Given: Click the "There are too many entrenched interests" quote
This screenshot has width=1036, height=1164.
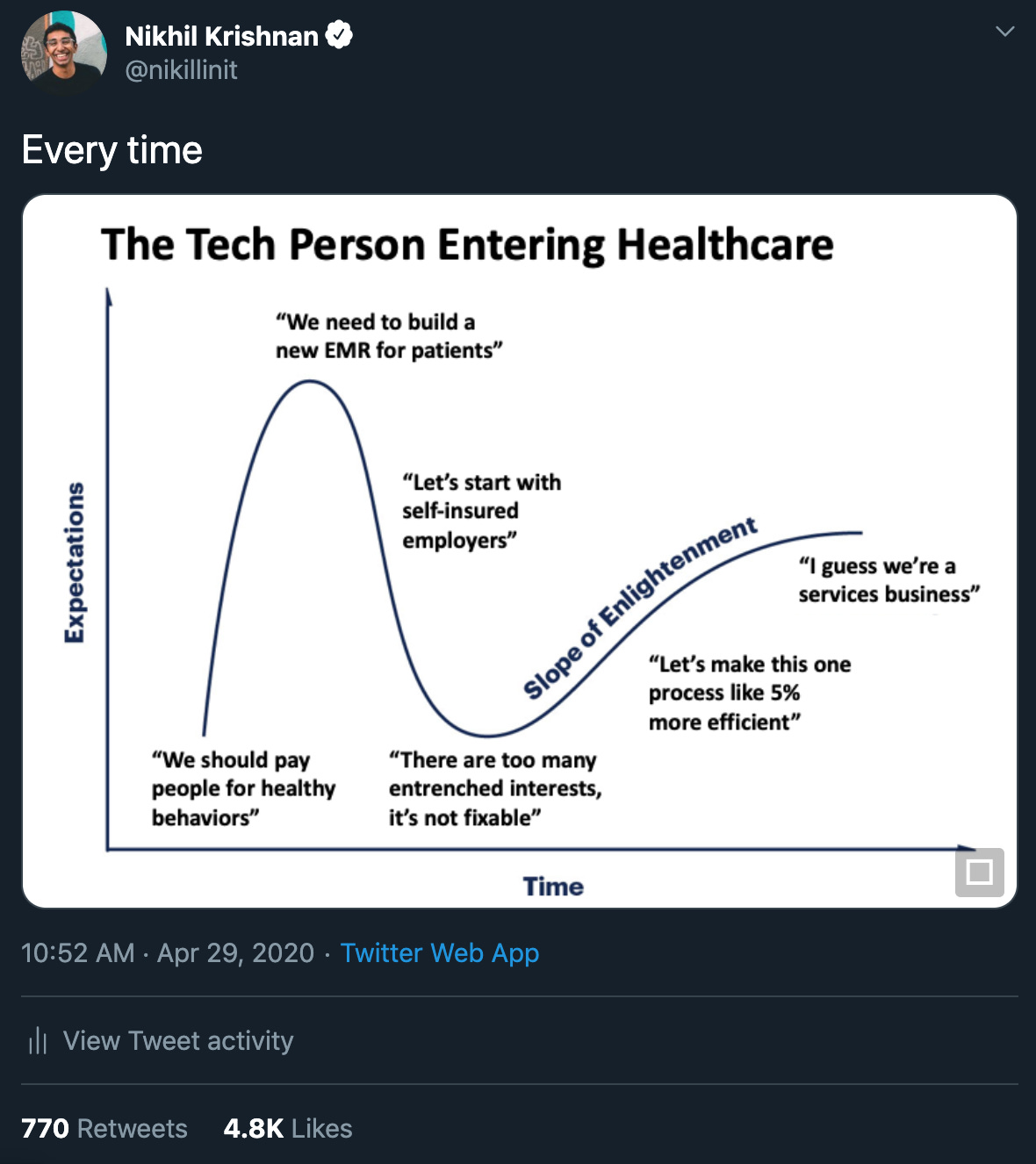Looking at the screenshot, I should (495, 788).
